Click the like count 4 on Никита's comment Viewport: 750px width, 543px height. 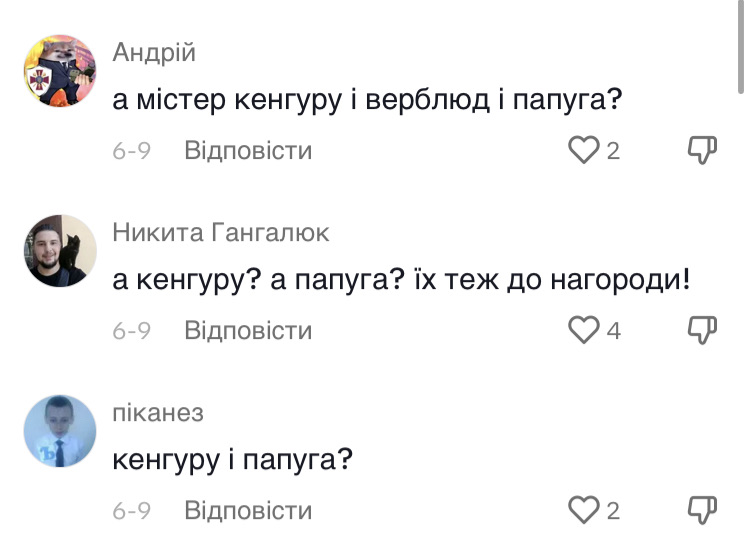(613, 331)
